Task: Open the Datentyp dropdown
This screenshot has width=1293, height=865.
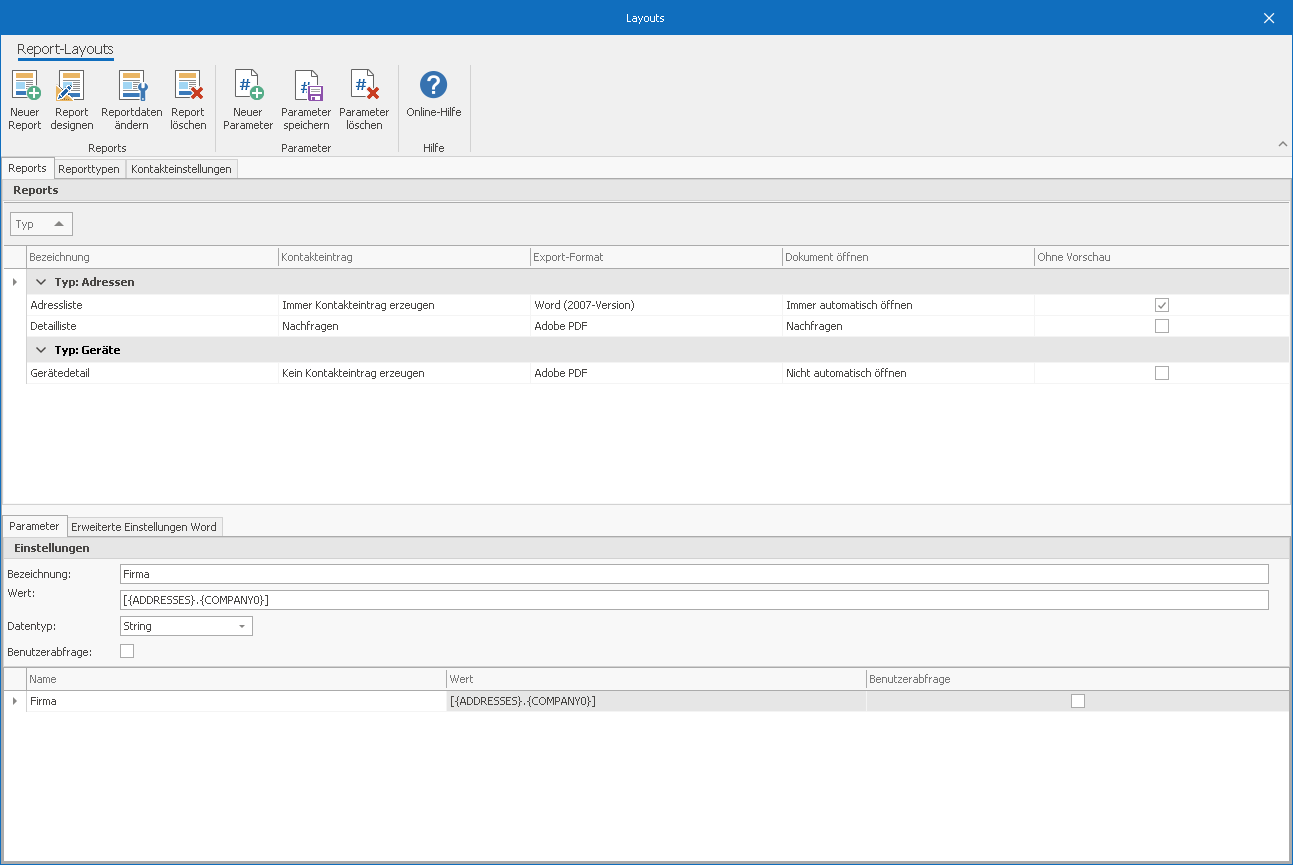Action: coord(241,626)
